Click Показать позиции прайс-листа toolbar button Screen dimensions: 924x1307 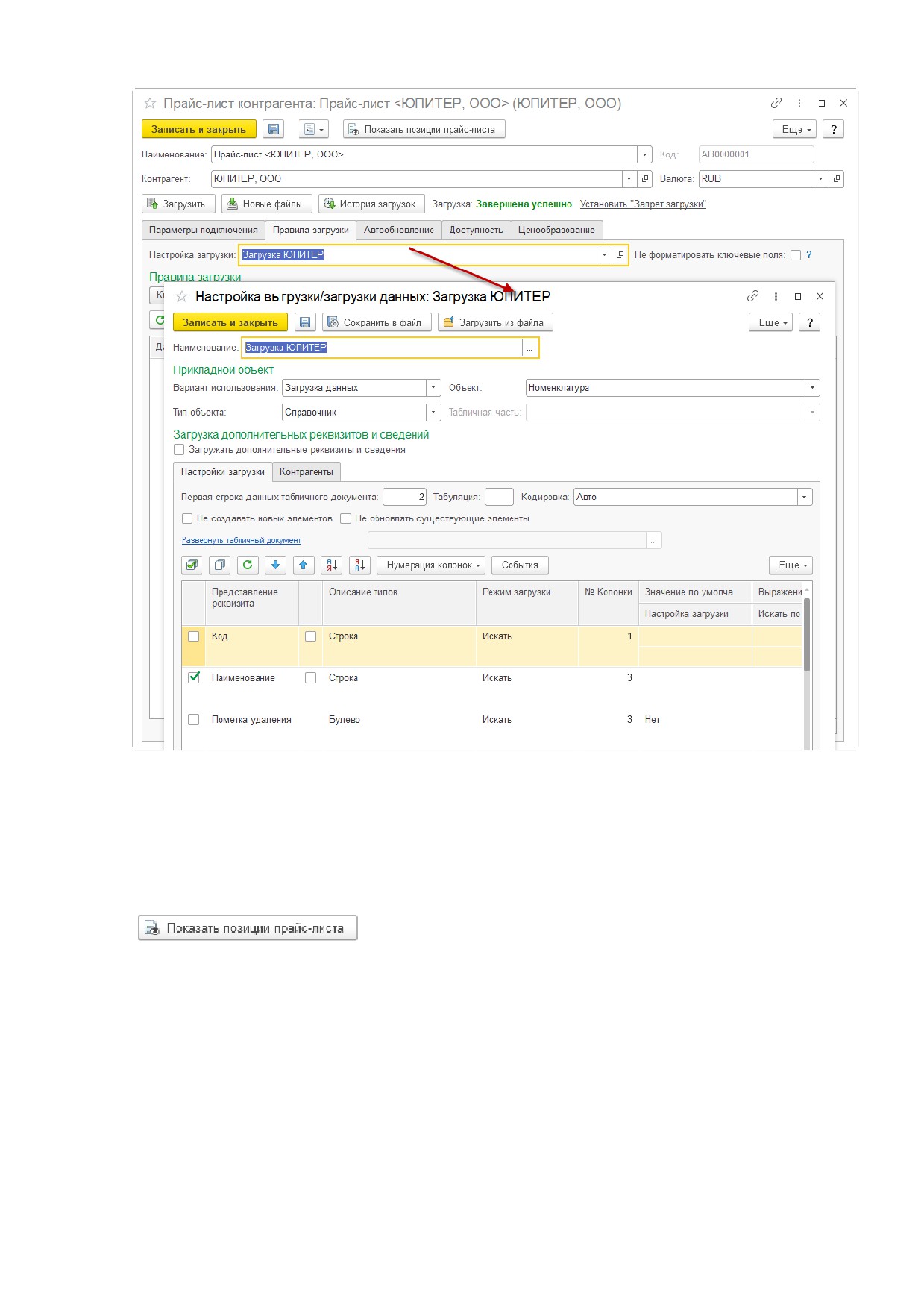[x=424, y=129]
